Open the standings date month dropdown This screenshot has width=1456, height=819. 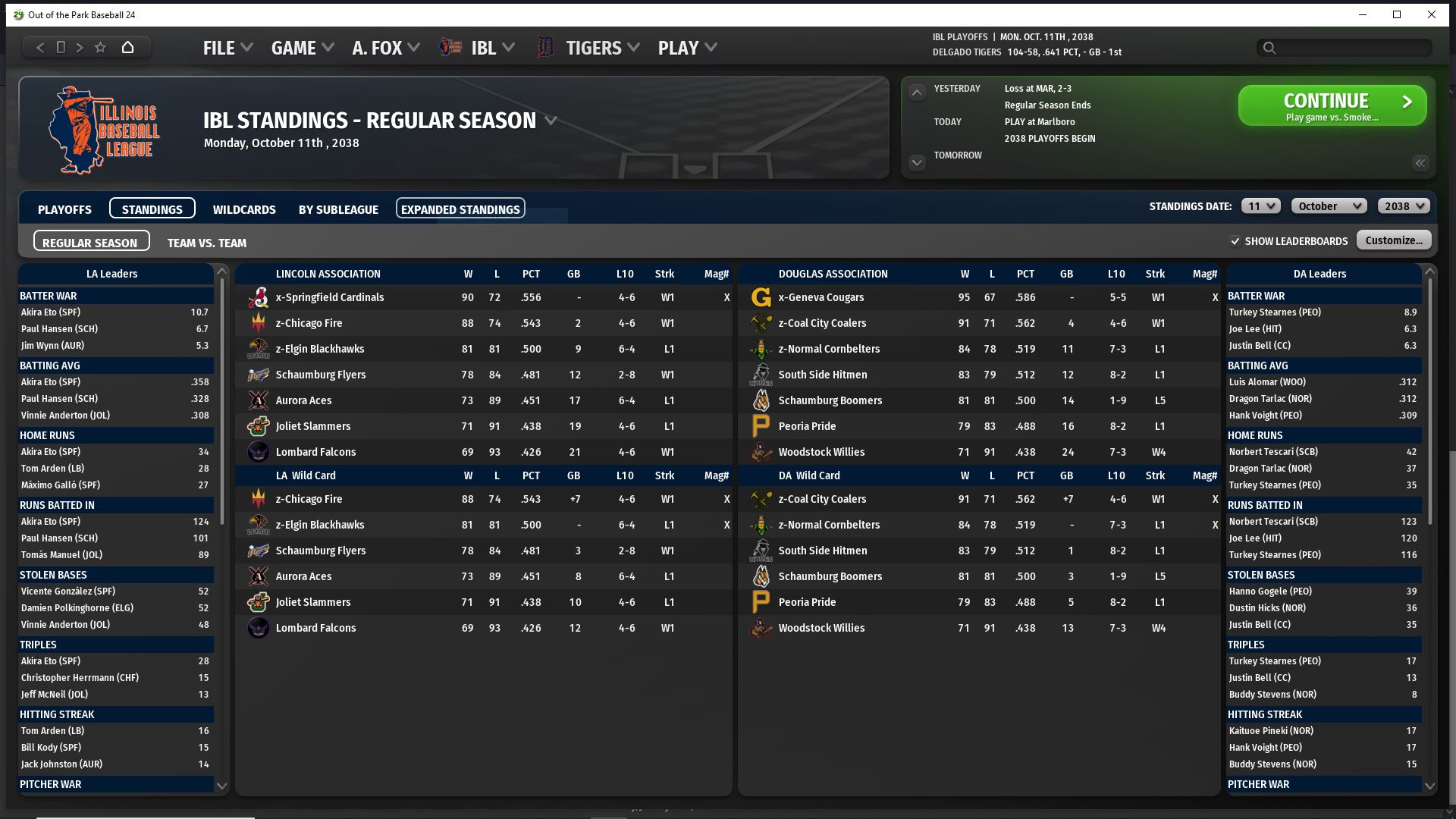pos(1329,206)
